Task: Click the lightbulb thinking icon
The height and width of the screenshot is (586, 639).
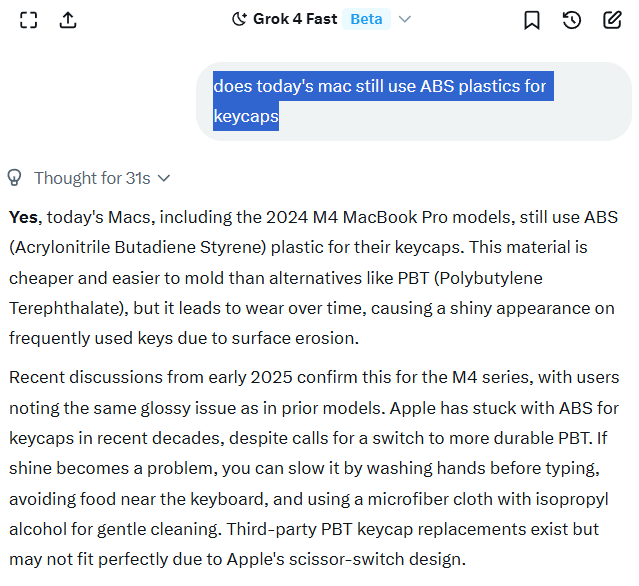Action: pos(15,178)
